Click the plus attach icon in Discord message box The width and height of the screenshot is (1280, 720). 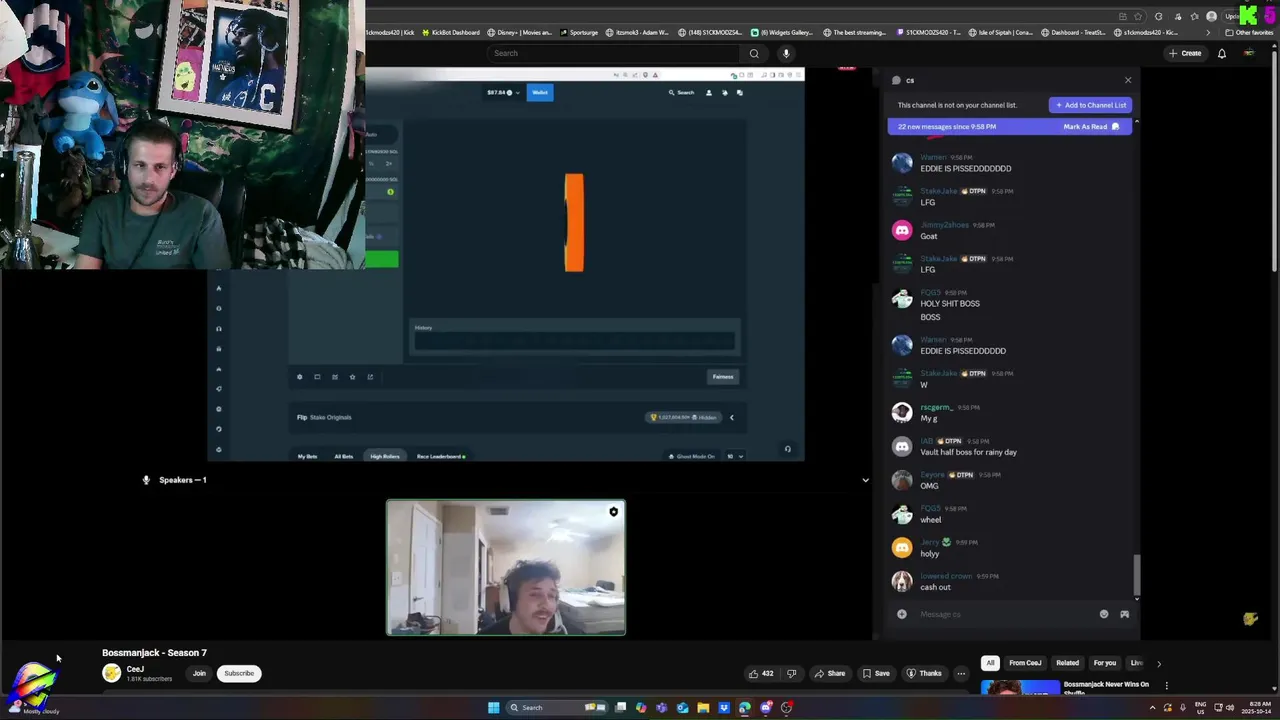[x=901, y=614]
